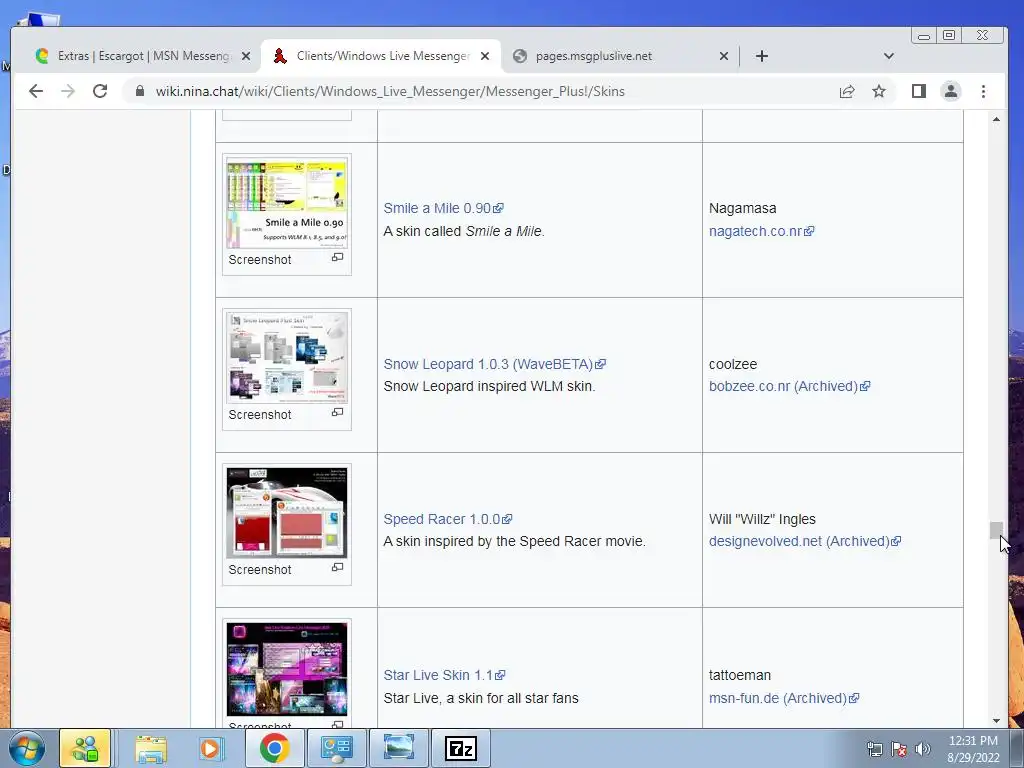Viewport: 1024px width, 768px height.
Task: Select the author name Nagamasa
Action: point(743,208)
